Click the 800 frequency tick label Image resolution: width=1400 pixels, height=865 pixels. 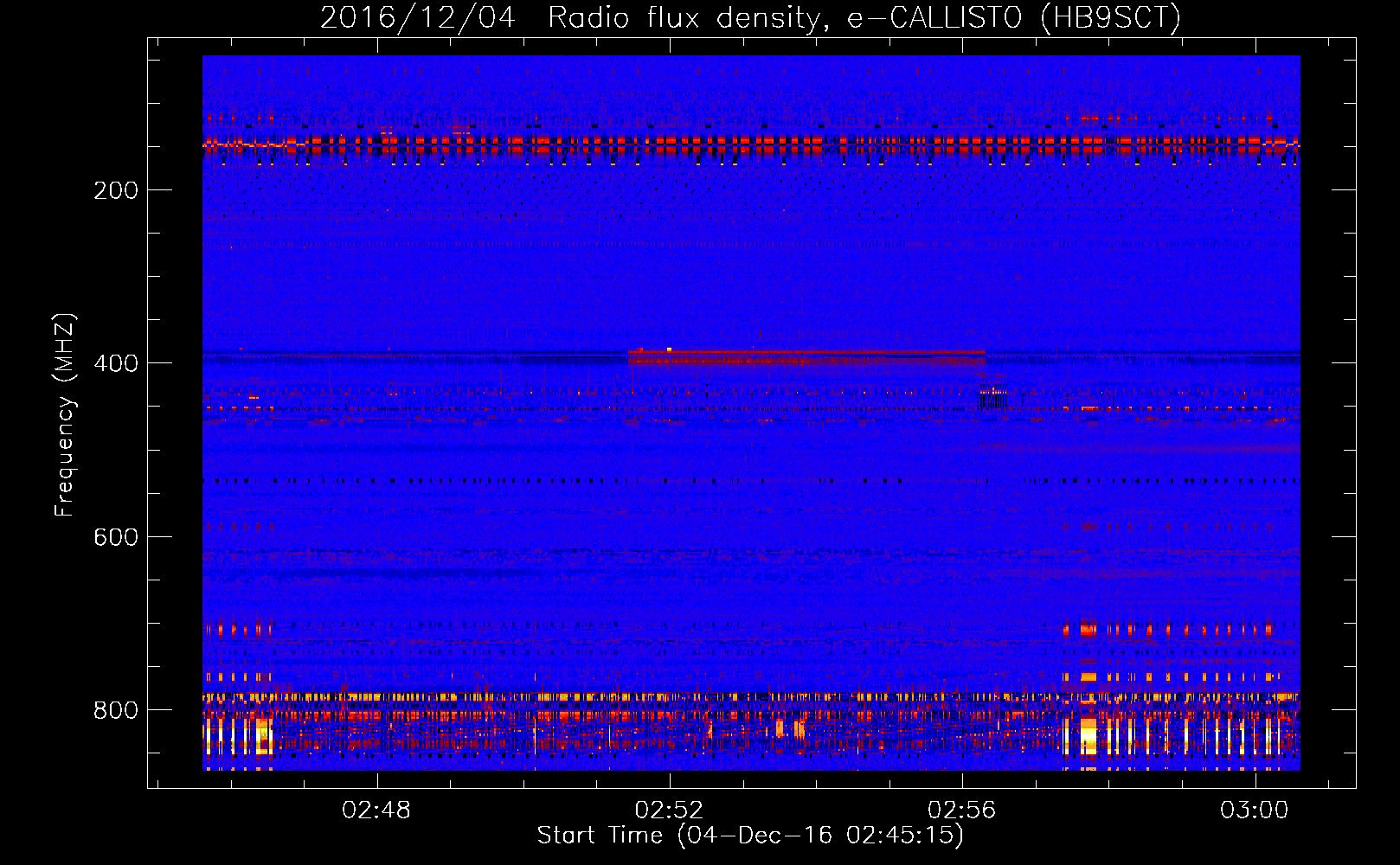click(116, 710)
